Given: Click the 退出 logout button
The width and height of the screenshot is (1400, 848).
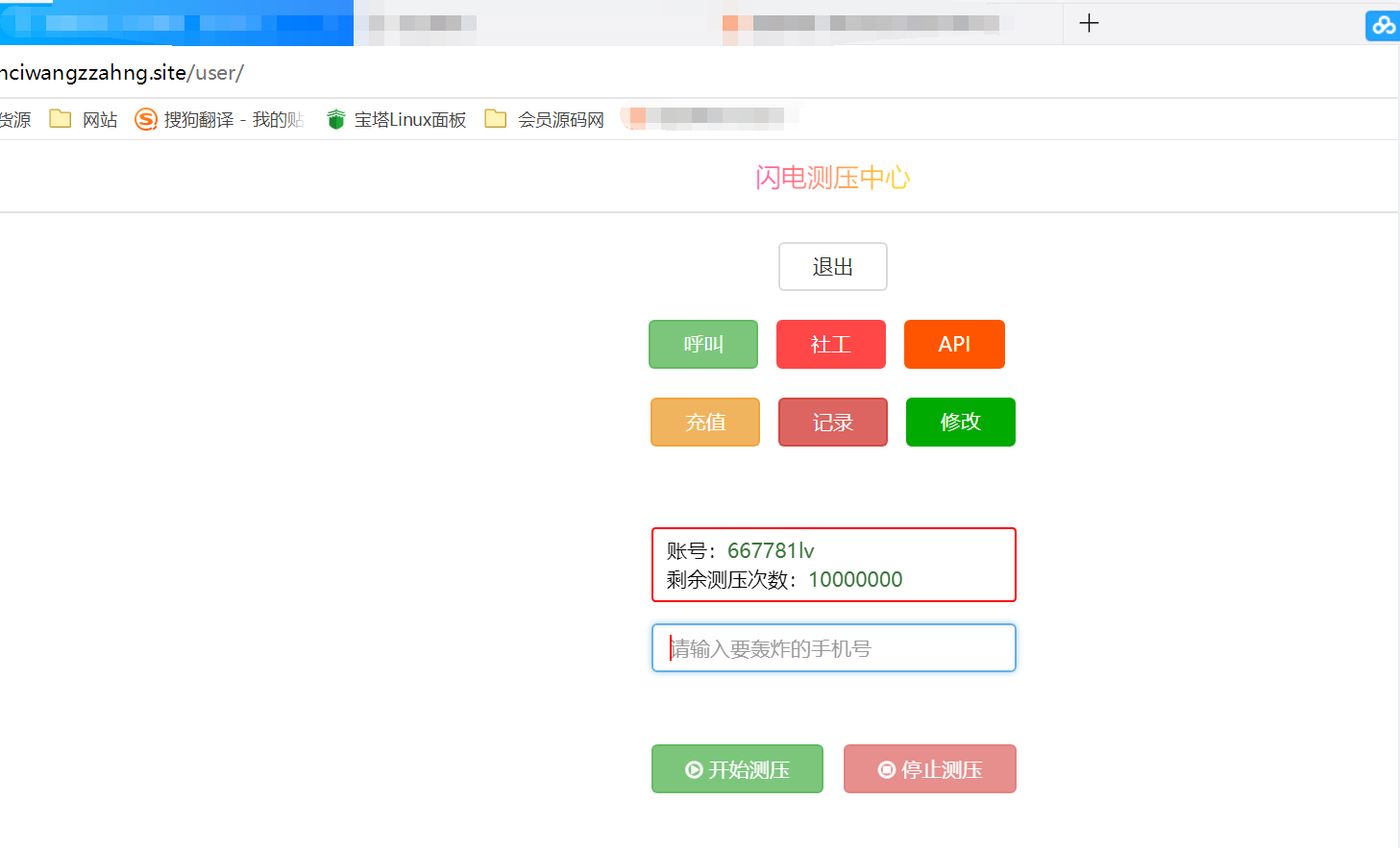Looking at the screenshot, I should 832,266.
